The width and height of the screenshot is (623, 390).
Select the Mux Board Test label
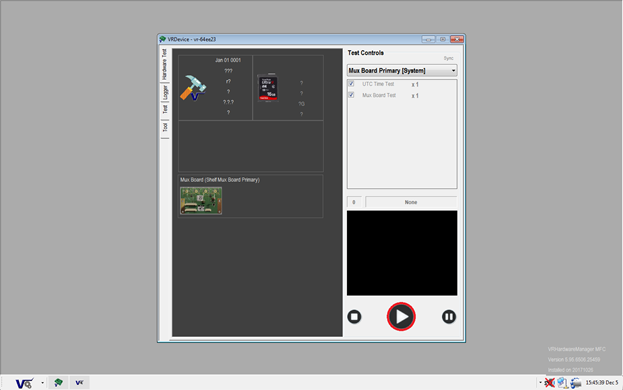tap(379, 95)
